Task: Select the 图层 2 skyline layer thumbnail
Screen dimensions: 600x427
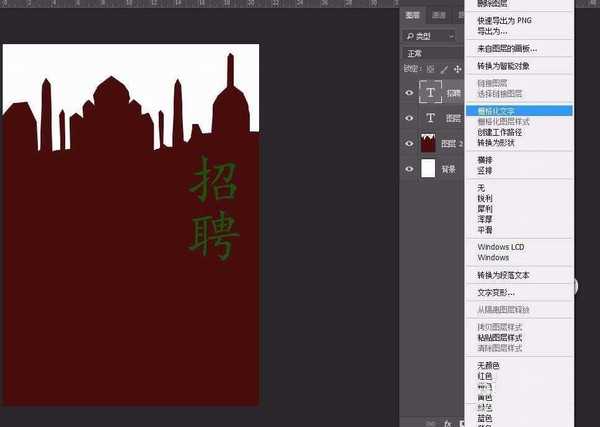Action: click(x=429, y=143)
